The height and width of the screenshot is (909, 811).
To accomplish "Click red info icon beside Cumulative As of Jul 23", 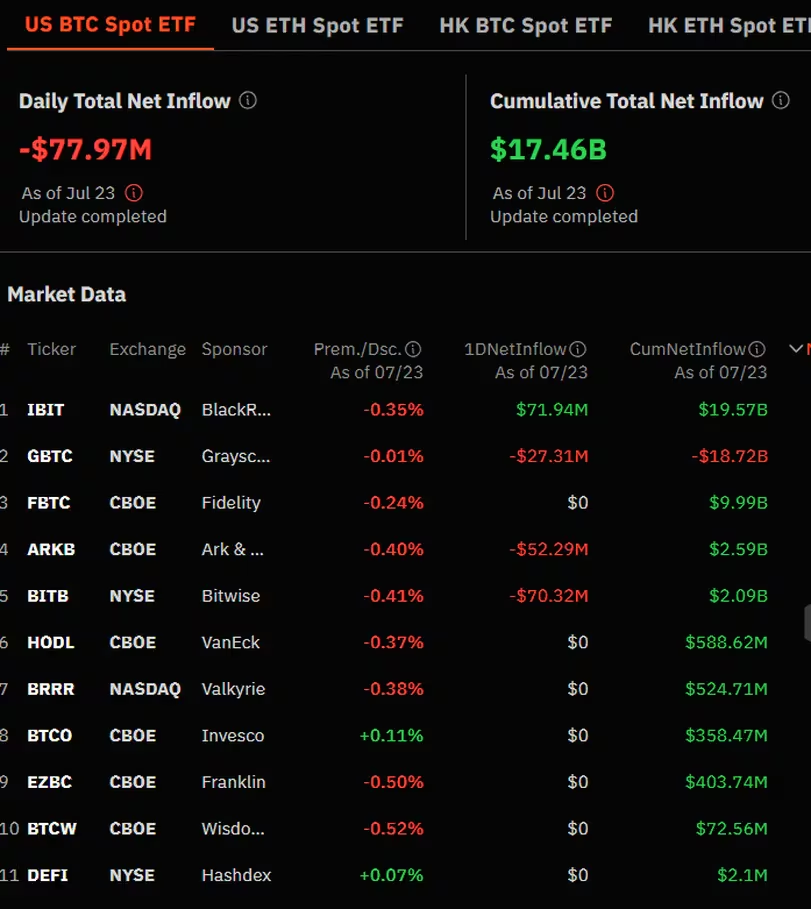I will point(605,192).
